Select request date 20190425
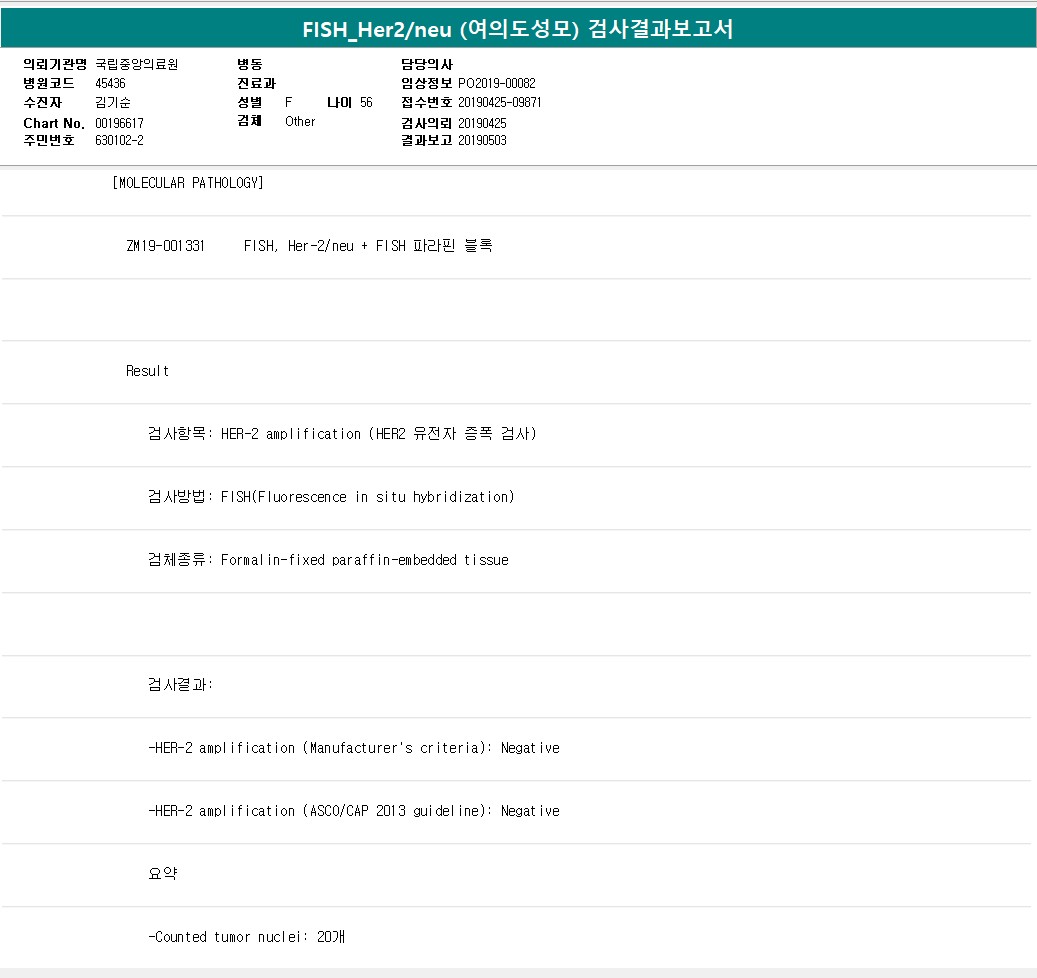1037x978 pixels. 482,123
